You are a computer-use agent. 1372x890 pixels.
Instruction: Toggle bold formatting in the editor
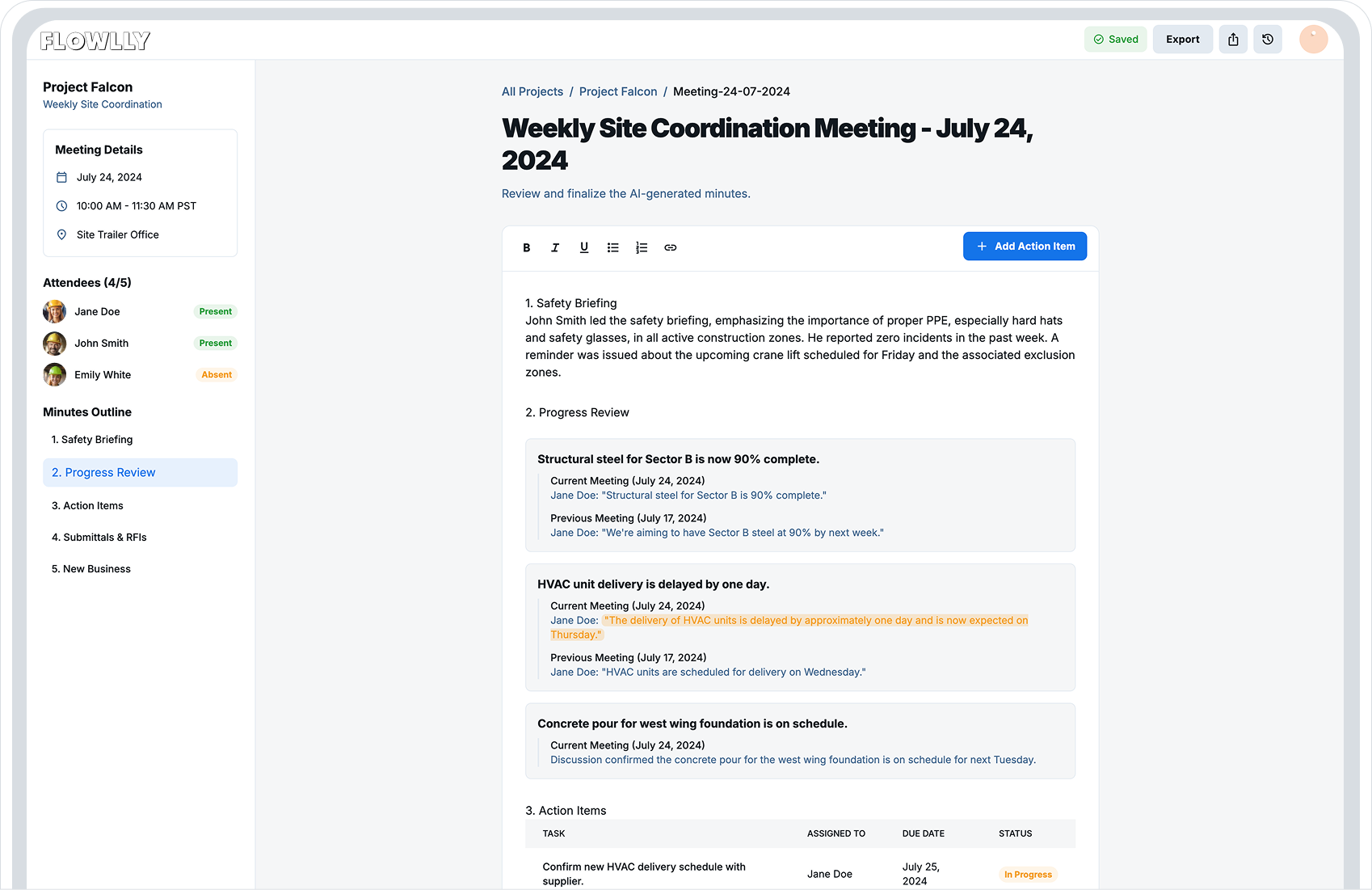click(x=527, y=247)
